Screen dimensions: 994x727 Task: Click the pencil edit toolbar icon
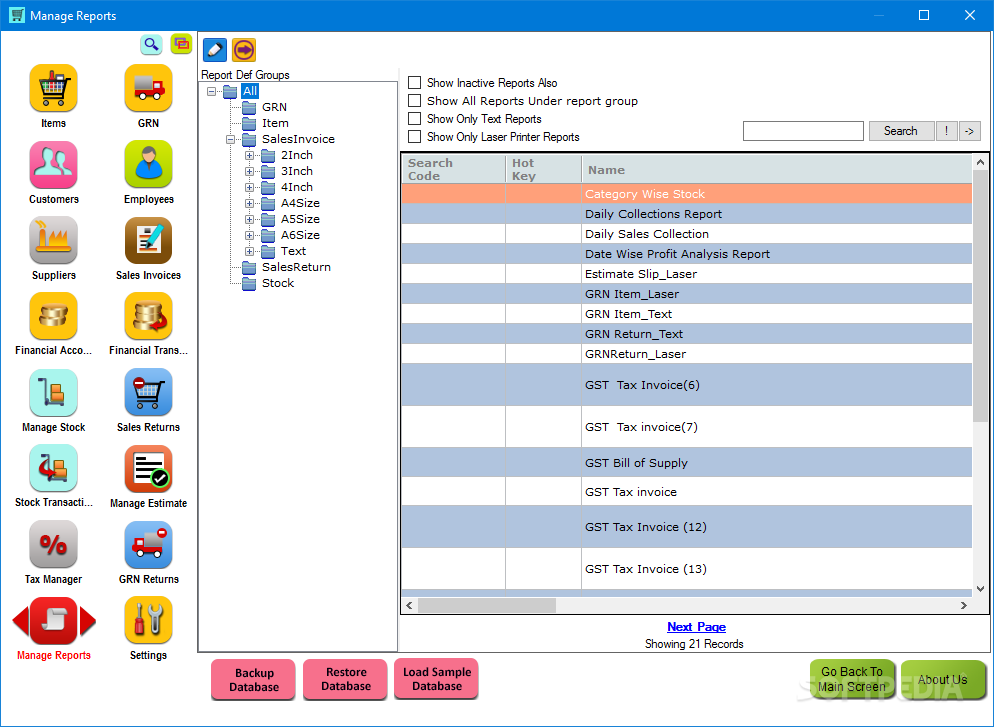215,49
